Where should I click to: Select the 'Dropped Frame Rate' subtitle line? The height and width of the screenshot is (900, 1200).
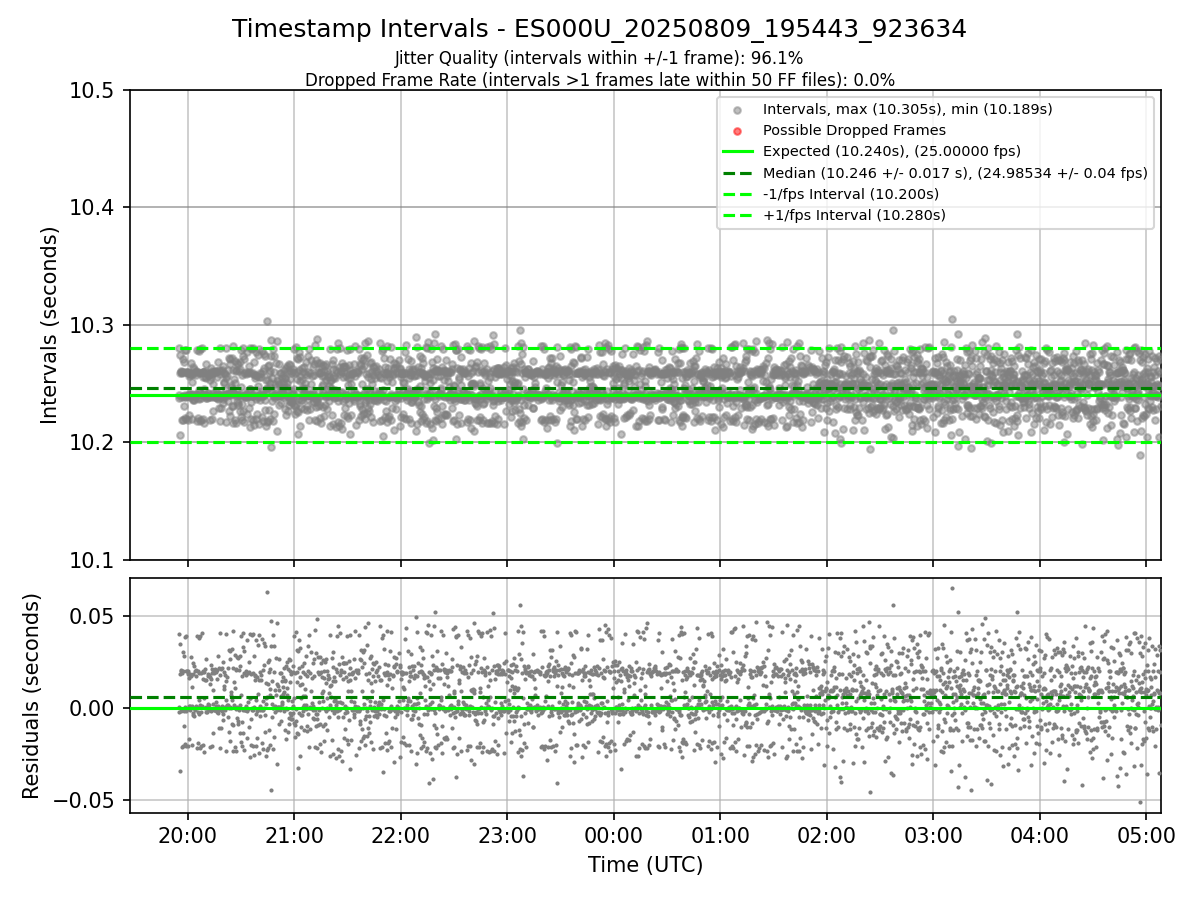(x=599, y=80)
